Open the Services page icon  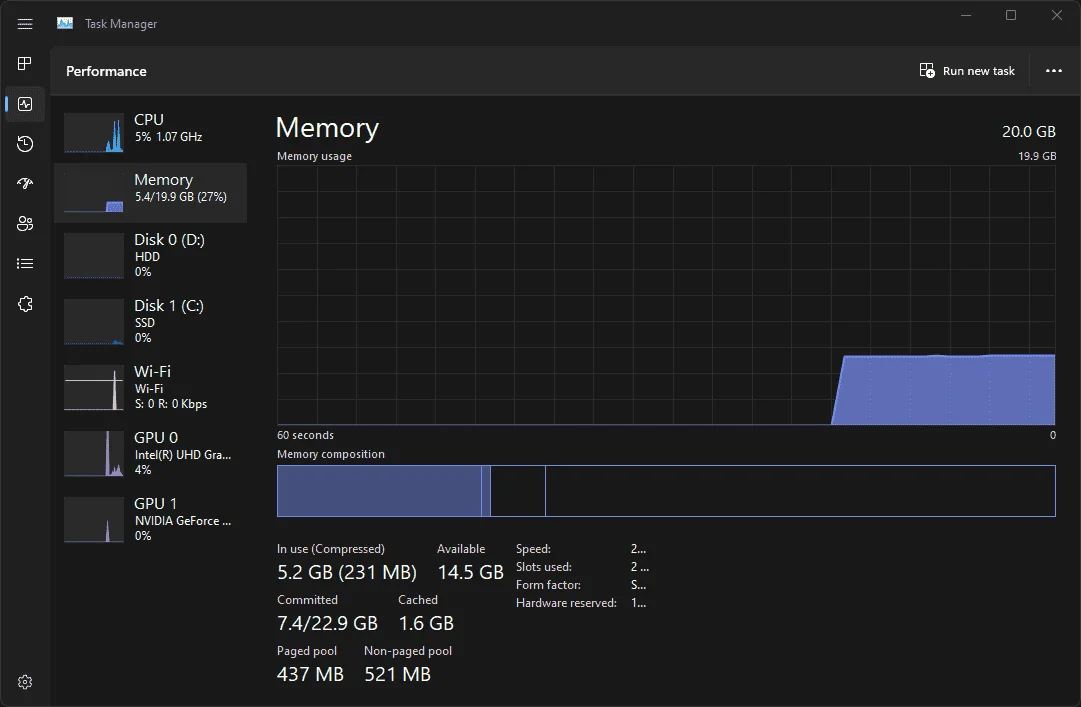25,304
